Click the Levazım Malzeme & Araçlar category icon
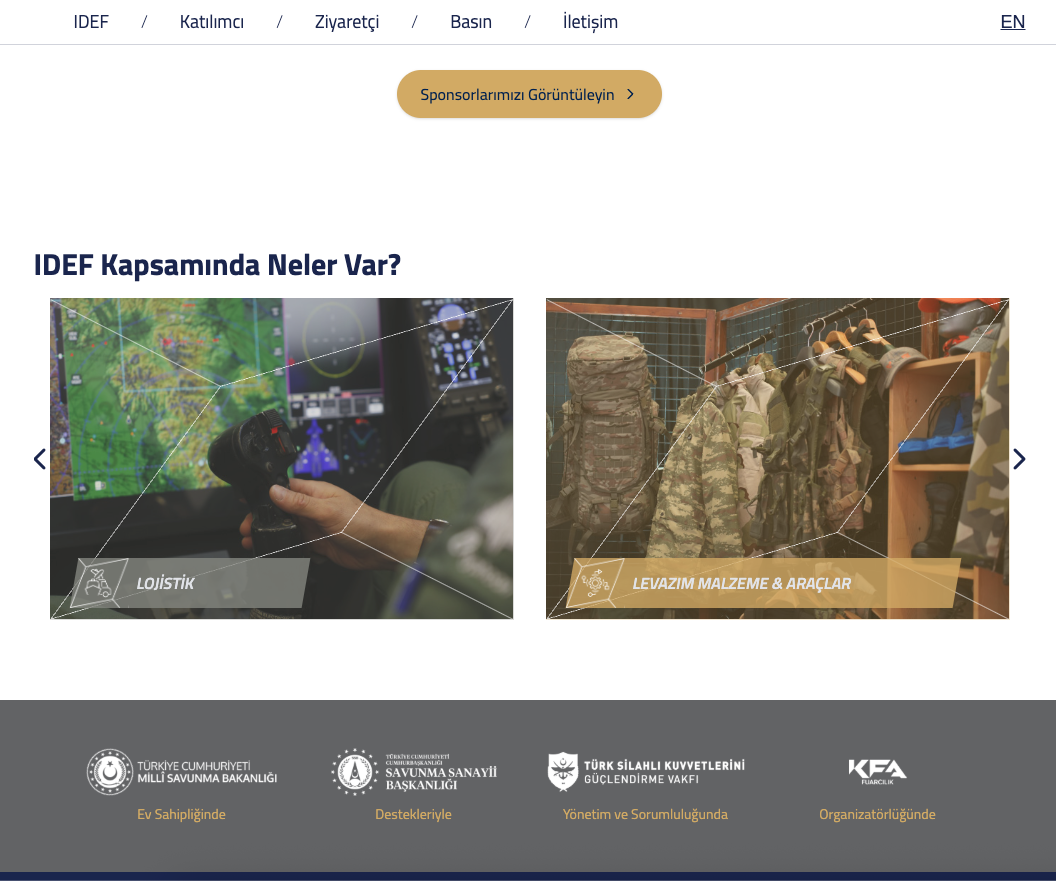 pos(595,583)
